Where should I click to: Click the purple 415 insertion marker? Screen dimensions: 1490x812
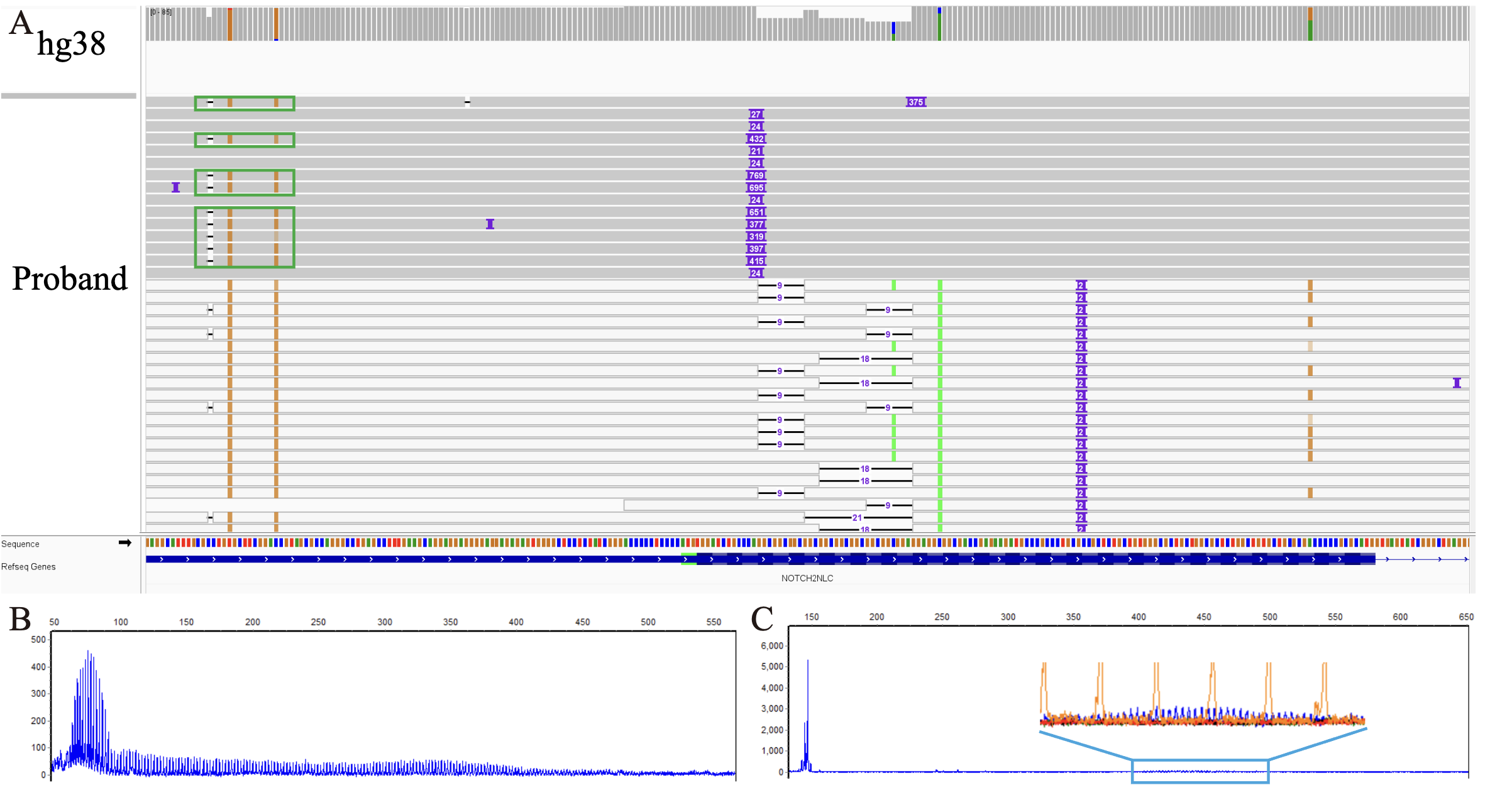(x=756, y=261)
